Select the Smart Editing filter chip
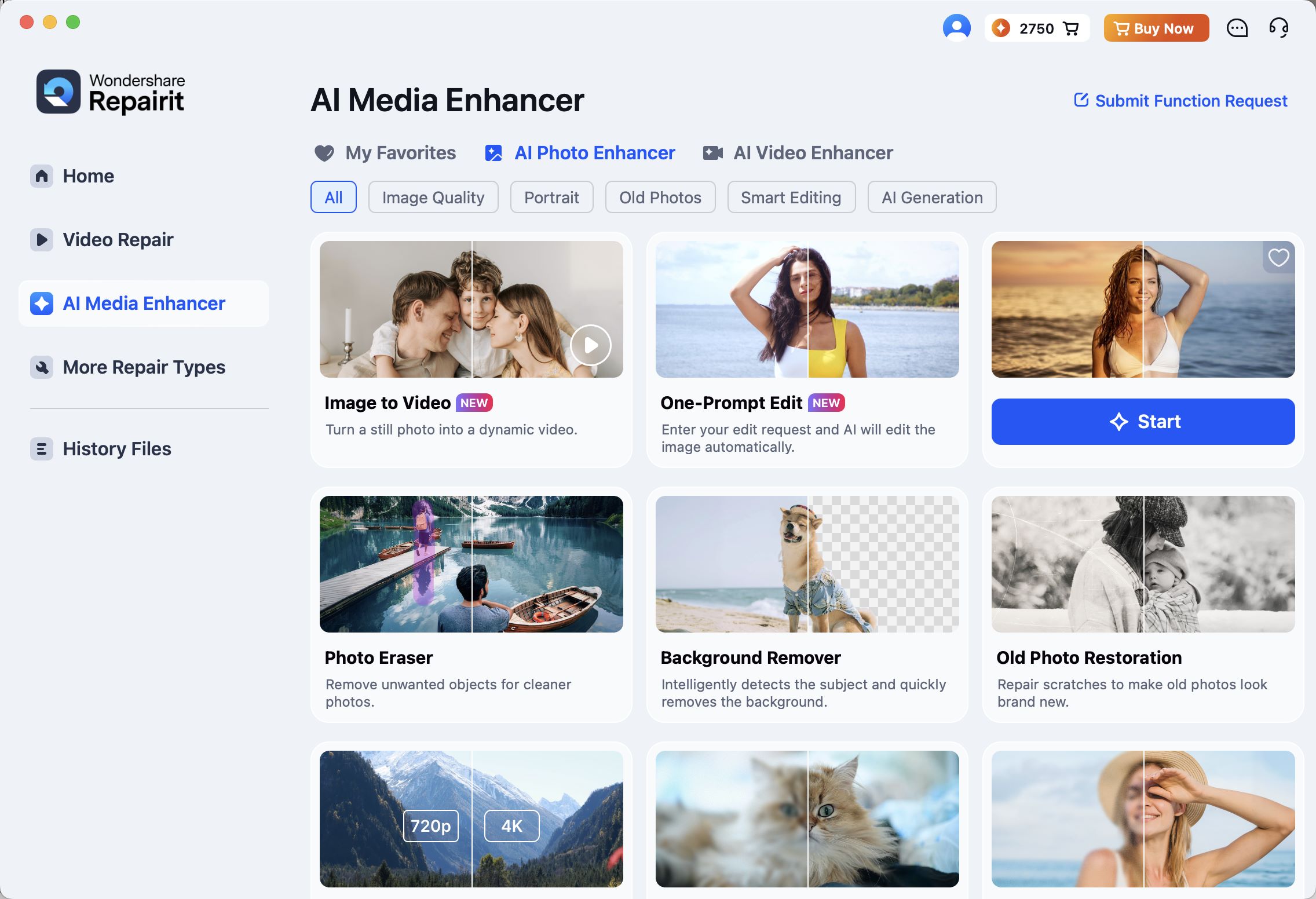 [x=791, y=198]
